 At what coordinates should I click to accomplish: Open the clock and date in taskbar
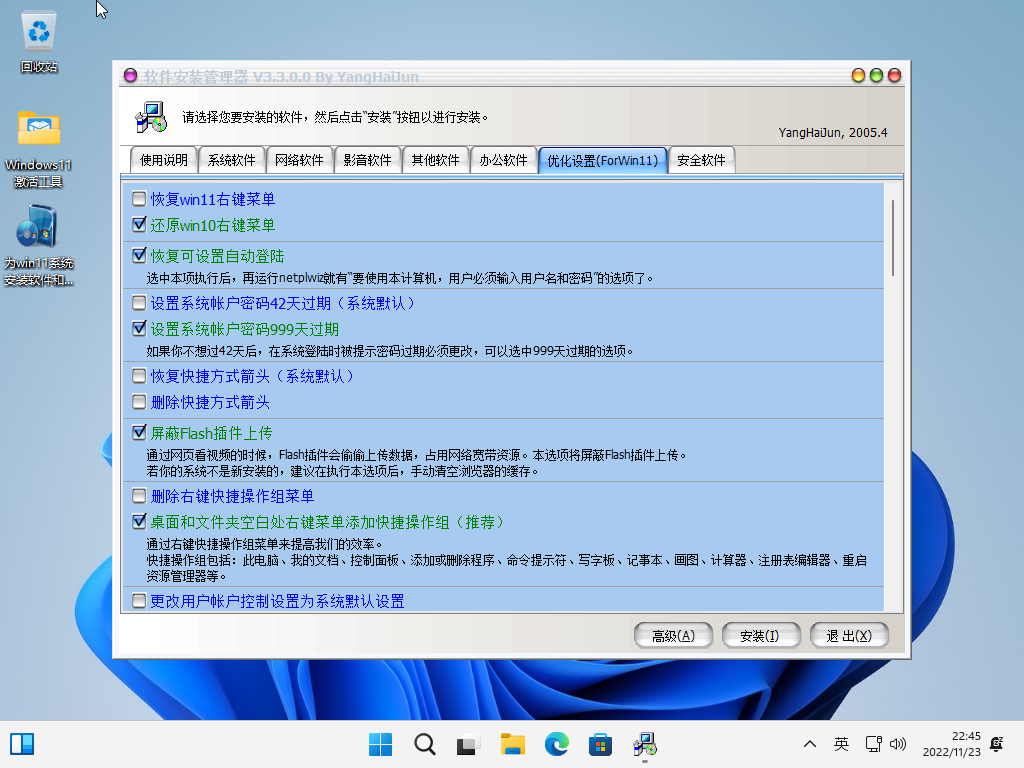click(x=951, y=744)
